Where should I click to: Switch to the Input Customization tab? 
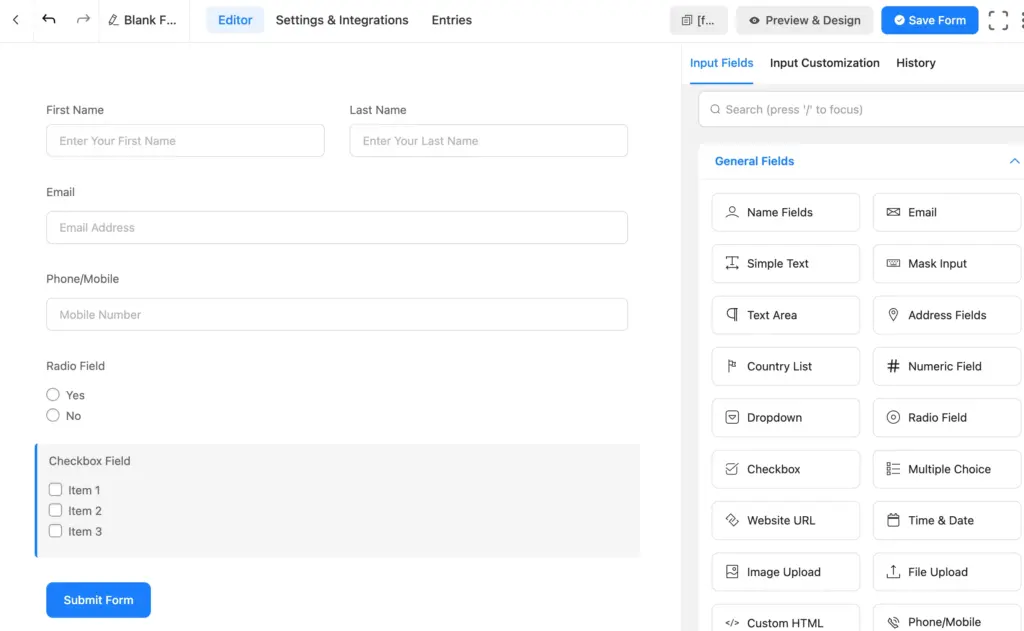[x=824, y=62]
